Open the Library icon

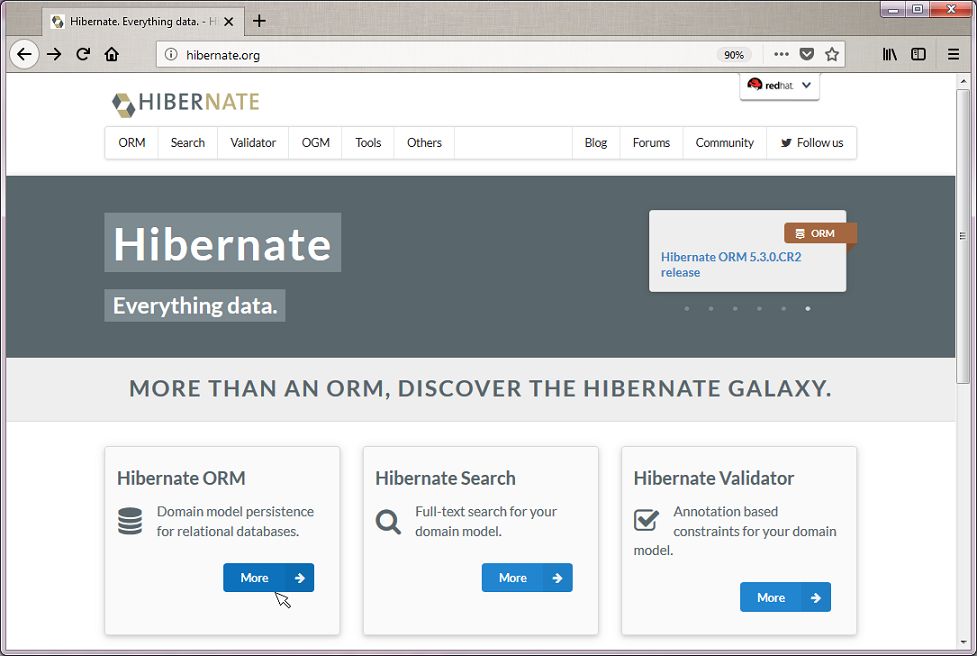(890, 54)
